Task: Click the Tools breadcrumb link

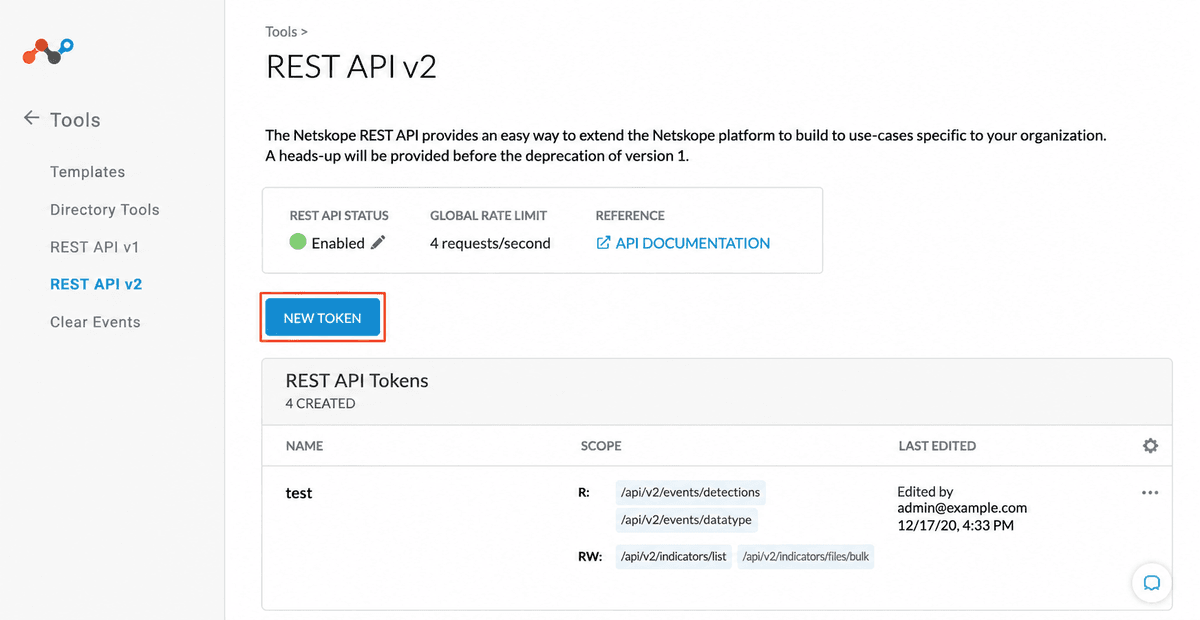Action: 281,32
